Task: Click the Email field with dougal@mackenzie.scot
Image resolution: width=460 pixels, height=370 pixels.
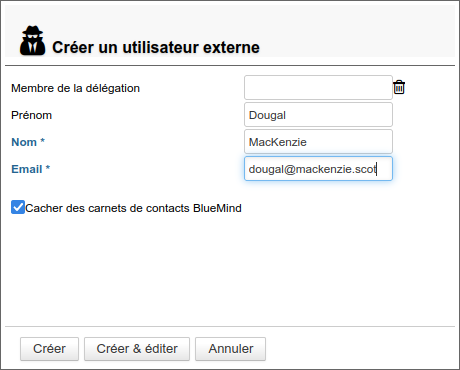Action: point(318,169)
